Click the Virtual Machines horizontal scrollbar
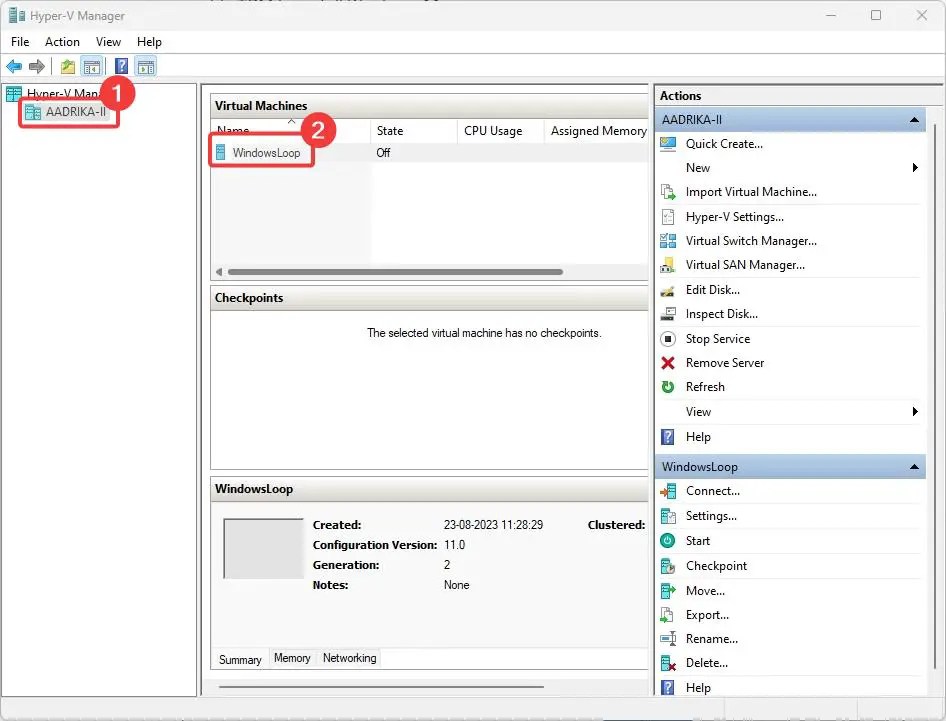Image resolution: width=946 pixels, height=721 pixels. coord(395,272)
